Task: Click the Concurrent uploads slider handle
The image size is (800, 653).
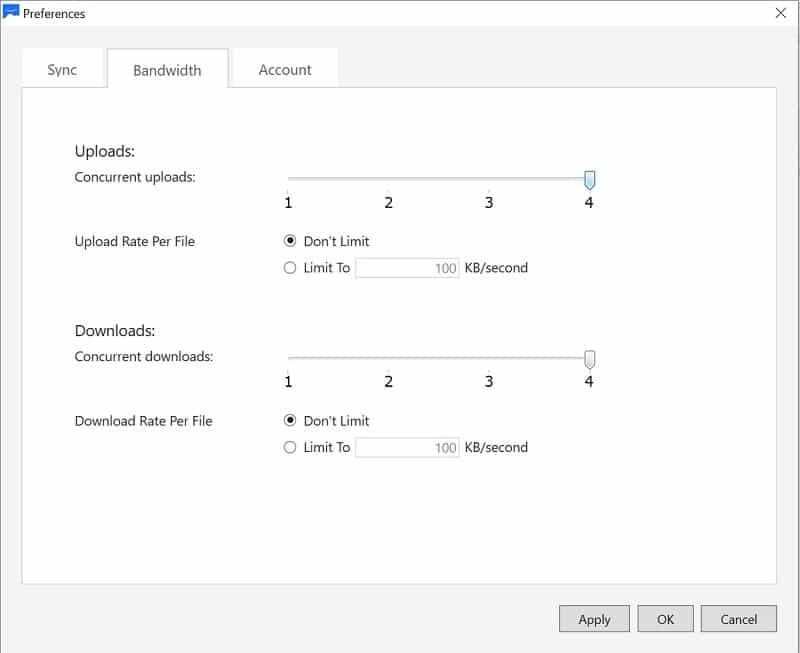Action: point(590,180)
